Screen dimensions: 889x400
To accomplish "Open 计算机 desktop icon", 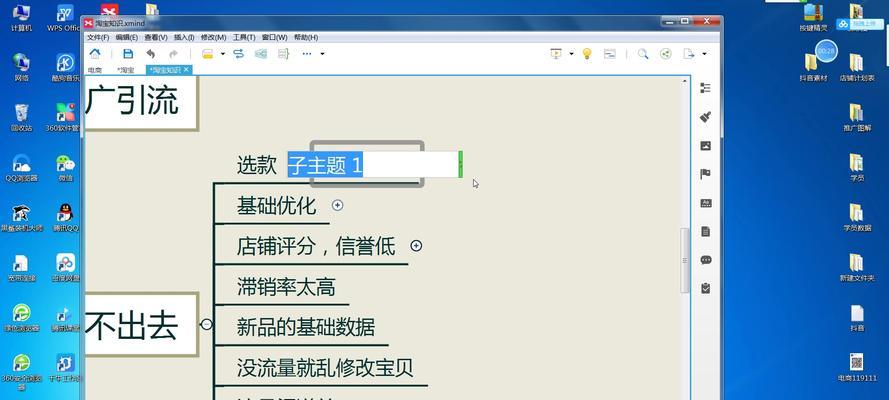I will [x=22, y=17].
